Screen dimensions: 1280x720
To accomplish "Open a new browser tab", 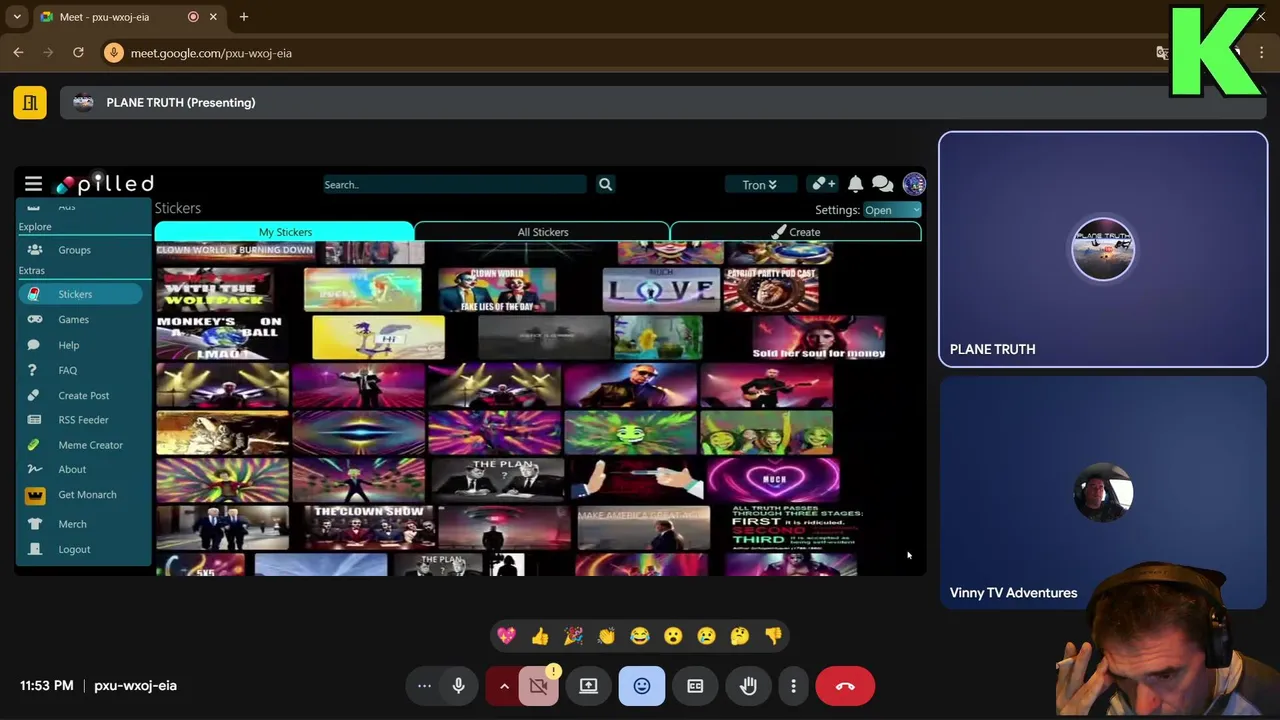I will pyautogui.click(x=243, y=17).
